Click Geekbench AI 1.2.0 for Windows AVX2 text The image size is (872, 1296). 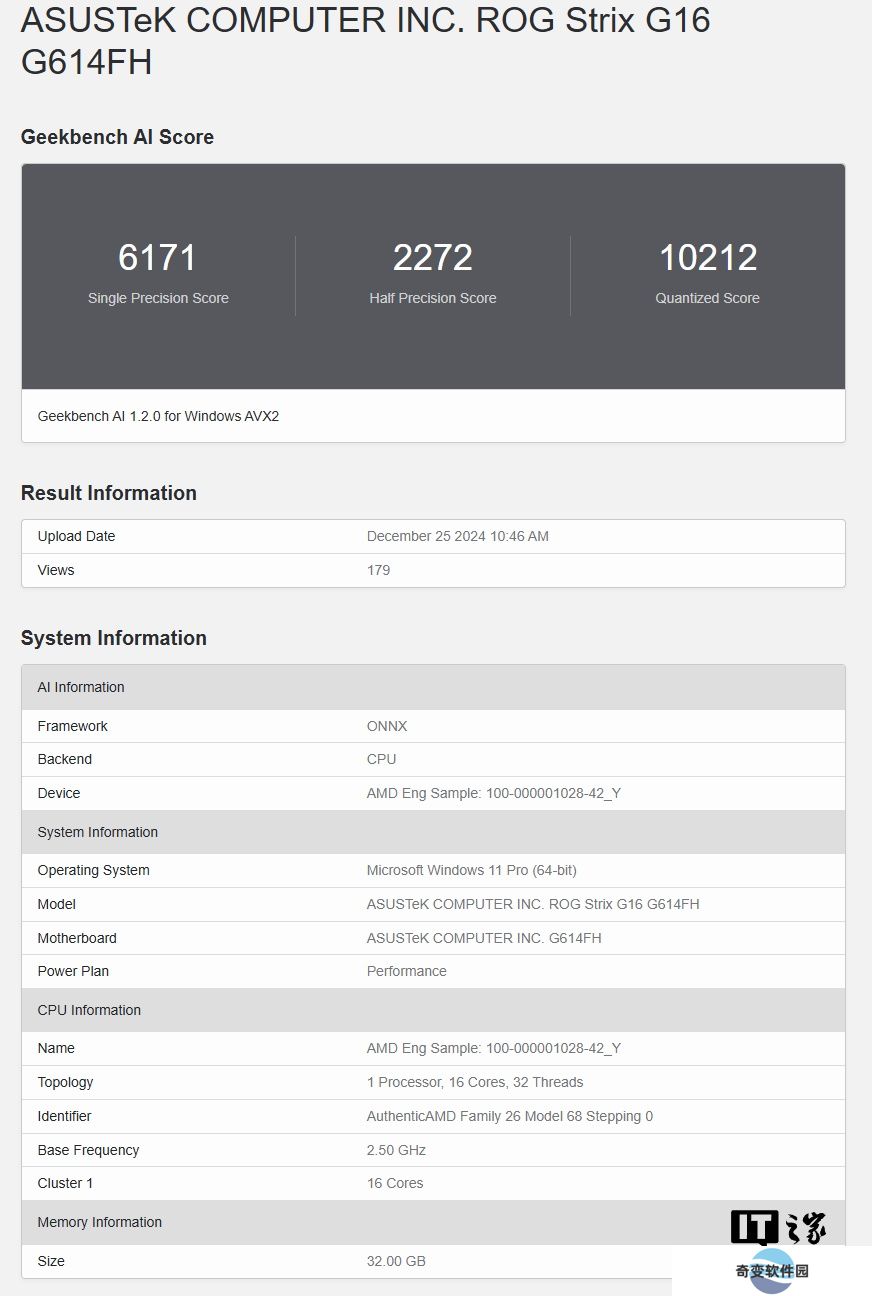pyautogui.click(x=158, y=416)
